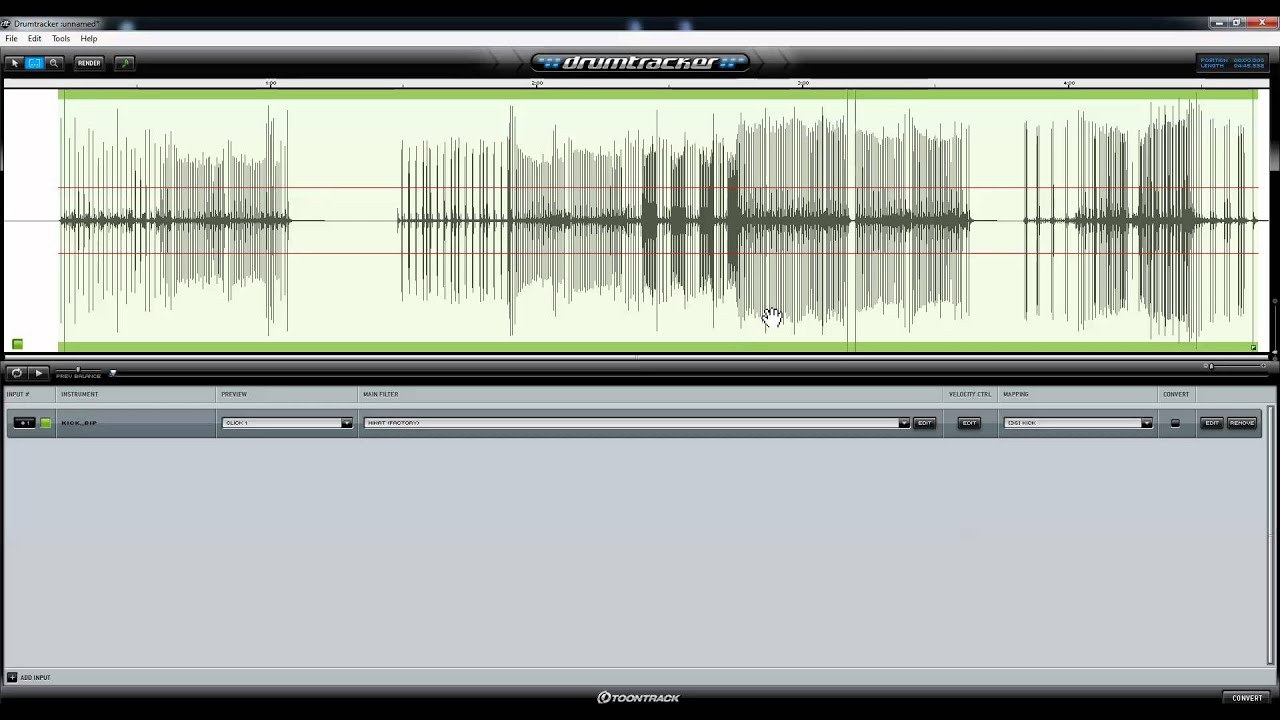The image size is (1280, 720).
Task: Select the KICK_DIP instrument name
Action: [79, 423]
